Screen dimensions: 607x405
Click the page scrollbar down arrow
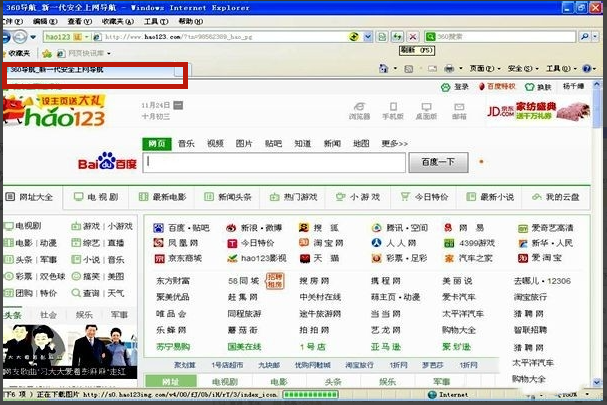pos(597,383)
